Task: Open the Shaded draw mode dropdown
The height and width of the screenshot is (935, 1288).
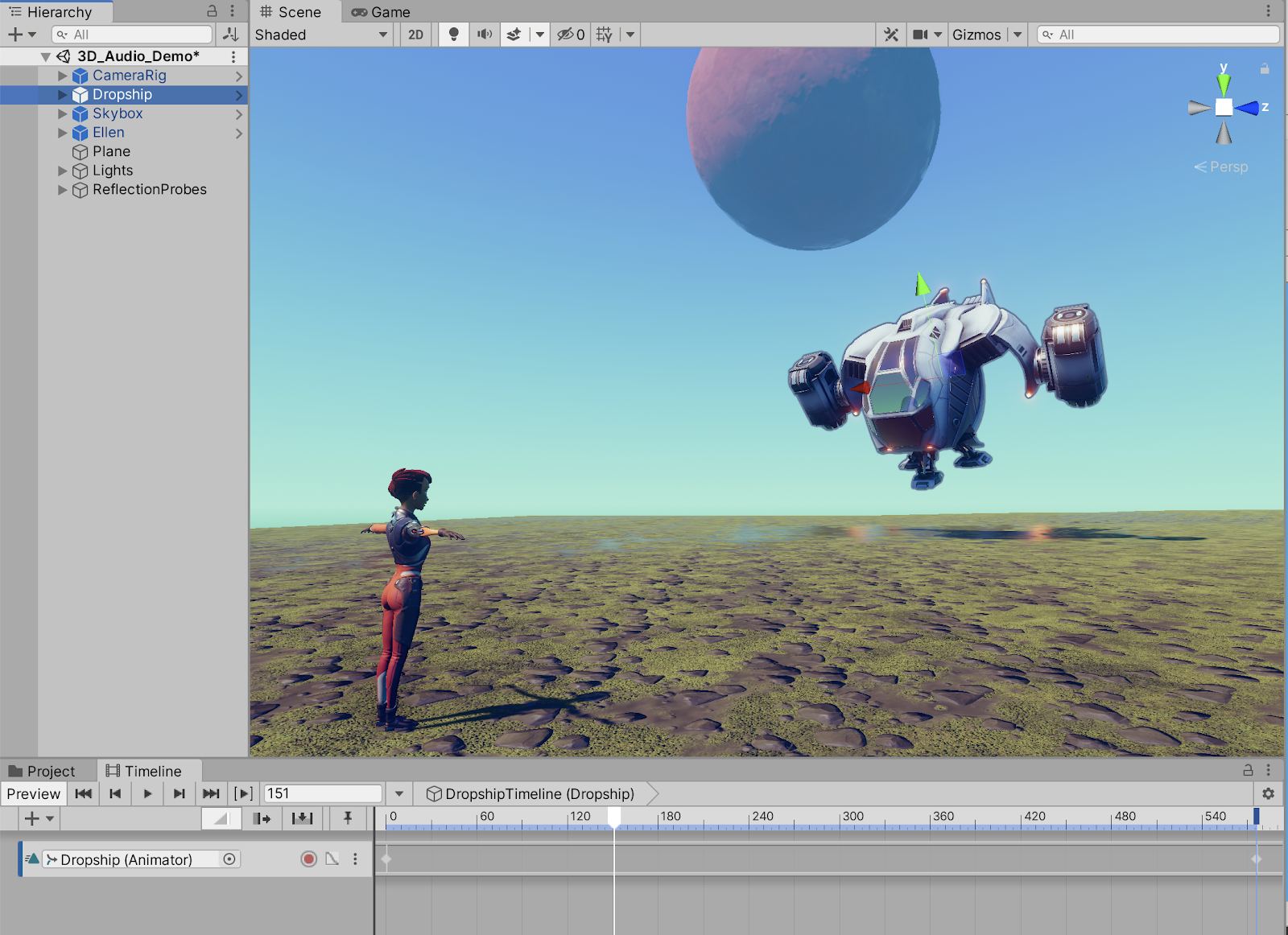Action: click(320, 34)
